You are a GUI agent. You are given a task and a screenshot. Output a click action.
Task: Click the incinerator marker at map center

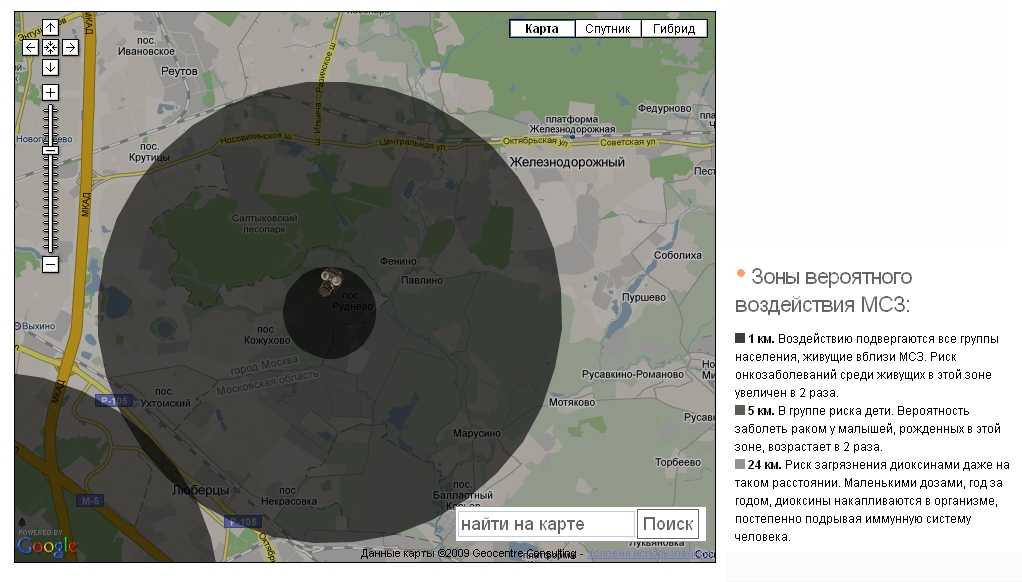[x=330, y=282]
